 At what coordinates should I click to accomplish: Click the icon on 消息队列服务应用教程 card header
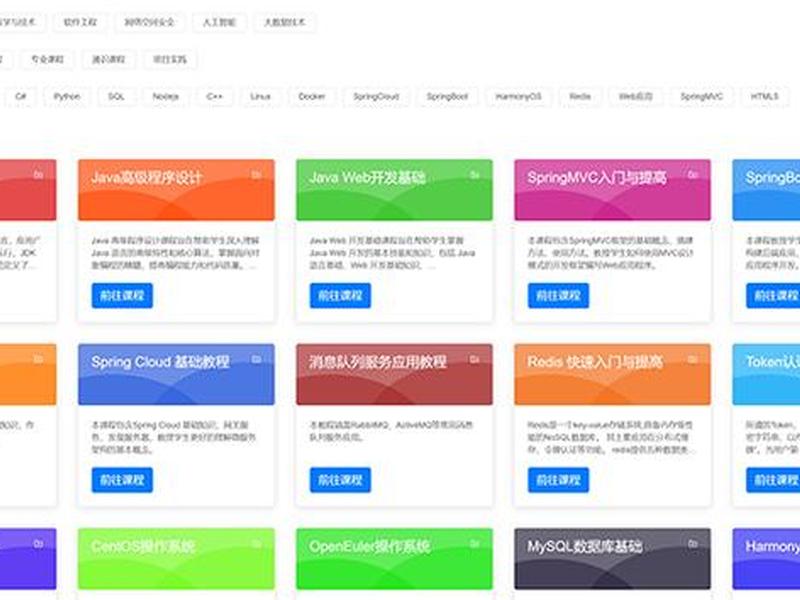point(474,359)
